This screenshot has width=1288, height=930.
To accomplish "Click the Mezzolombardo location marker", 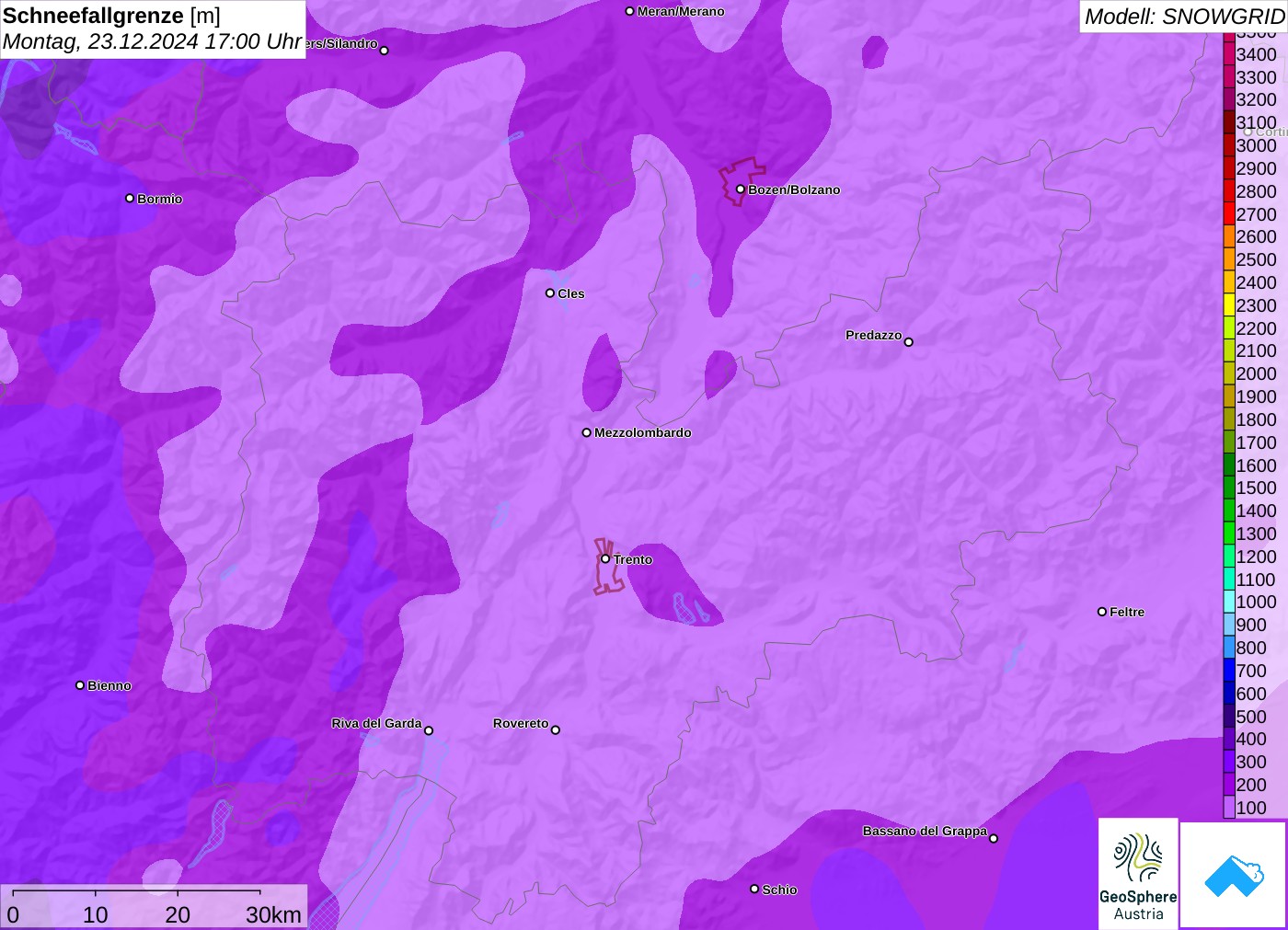I will click(x=587, y=432).
